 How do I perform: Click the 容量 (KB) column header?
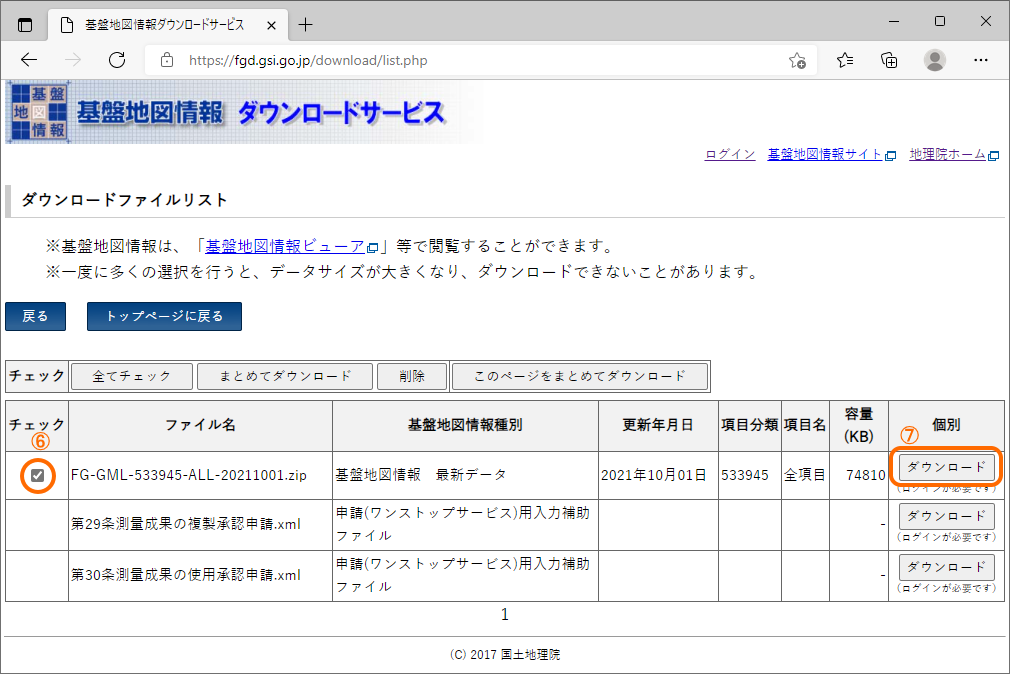click(x=859, y=425)
